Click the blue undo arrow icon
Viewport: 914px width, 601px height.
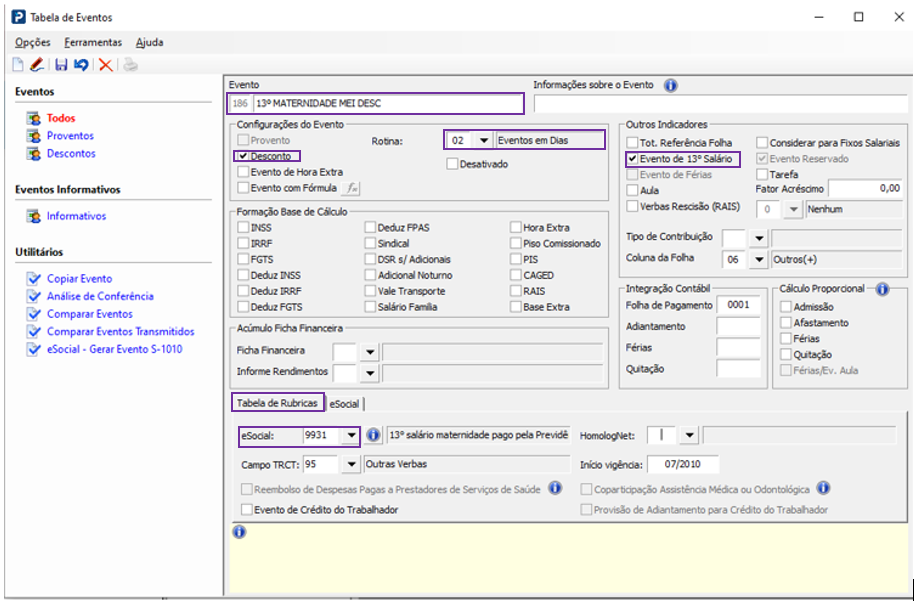pyautogui.click(x=81, y=65)
